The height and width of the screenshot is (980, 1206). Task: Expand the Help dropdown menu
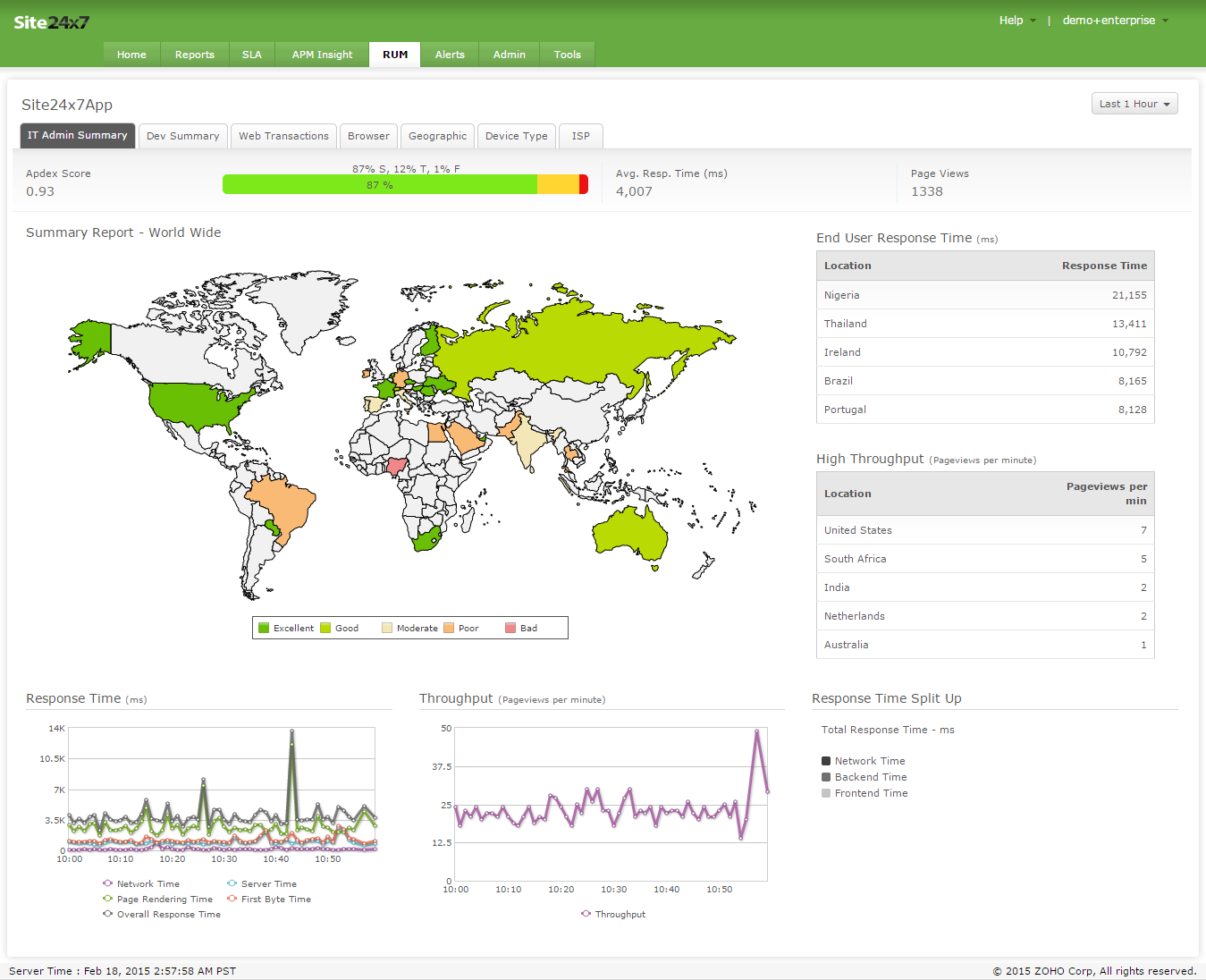pyautogui.click(x=1017, y=20)
